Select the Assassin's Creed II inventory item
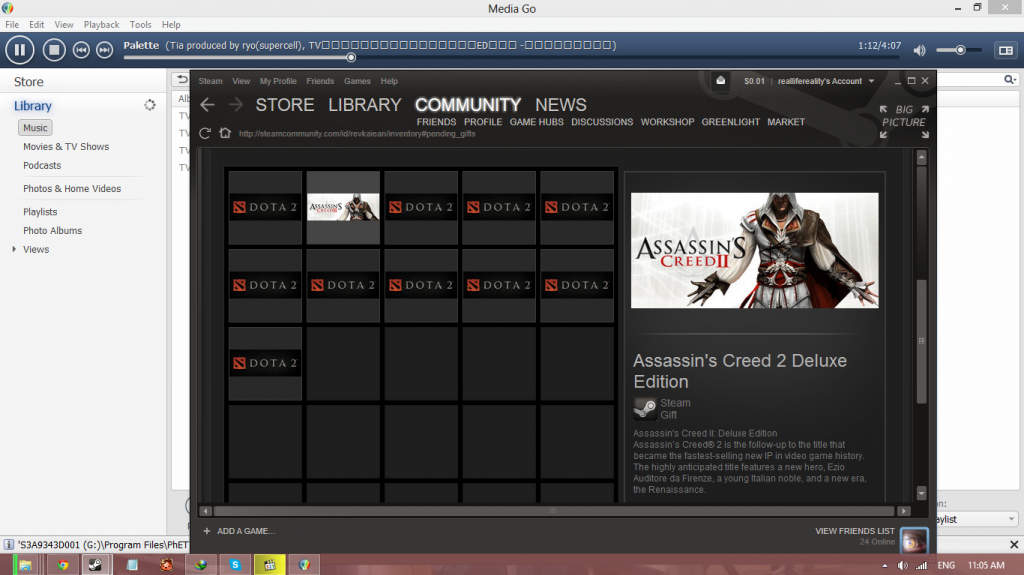The image size is (1024, 575). click(x=343, y=207)
